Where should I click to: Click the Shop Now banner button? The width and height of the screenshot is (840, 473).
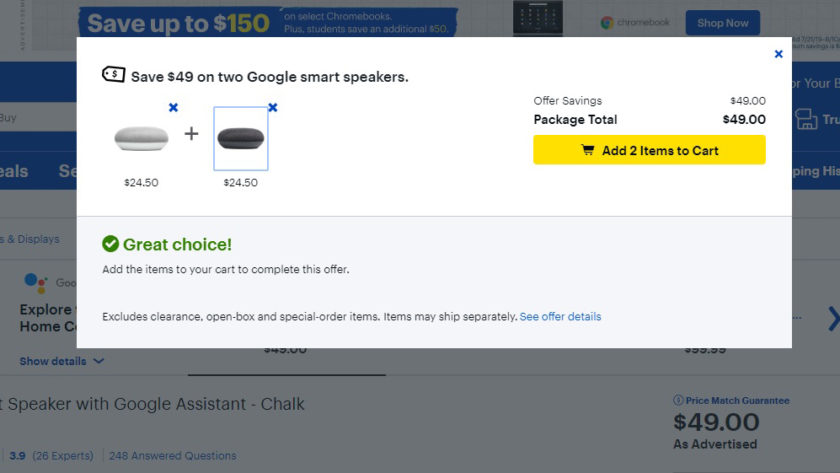click(x=723, y=23)
